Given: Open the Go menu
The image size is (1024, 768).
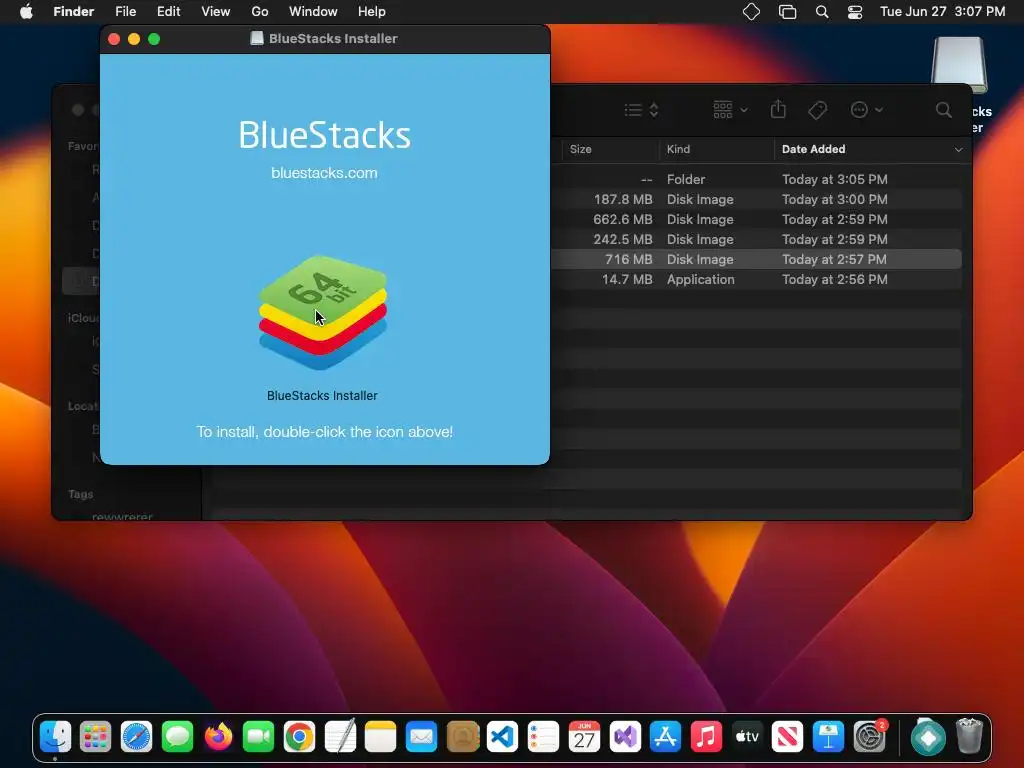Looking at the screenshot, I should [260, 12].
